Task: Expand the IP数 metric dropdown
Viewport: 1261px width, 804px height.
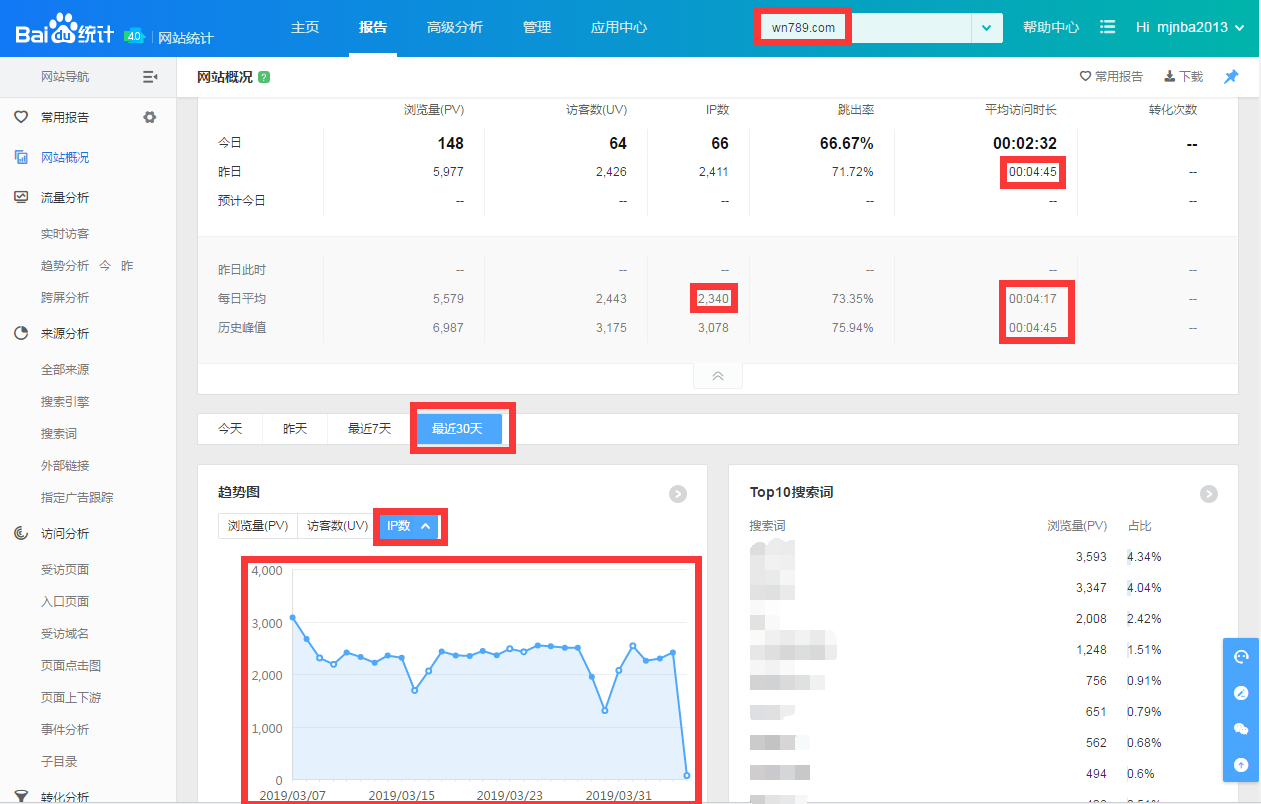Action: [410, 526]
